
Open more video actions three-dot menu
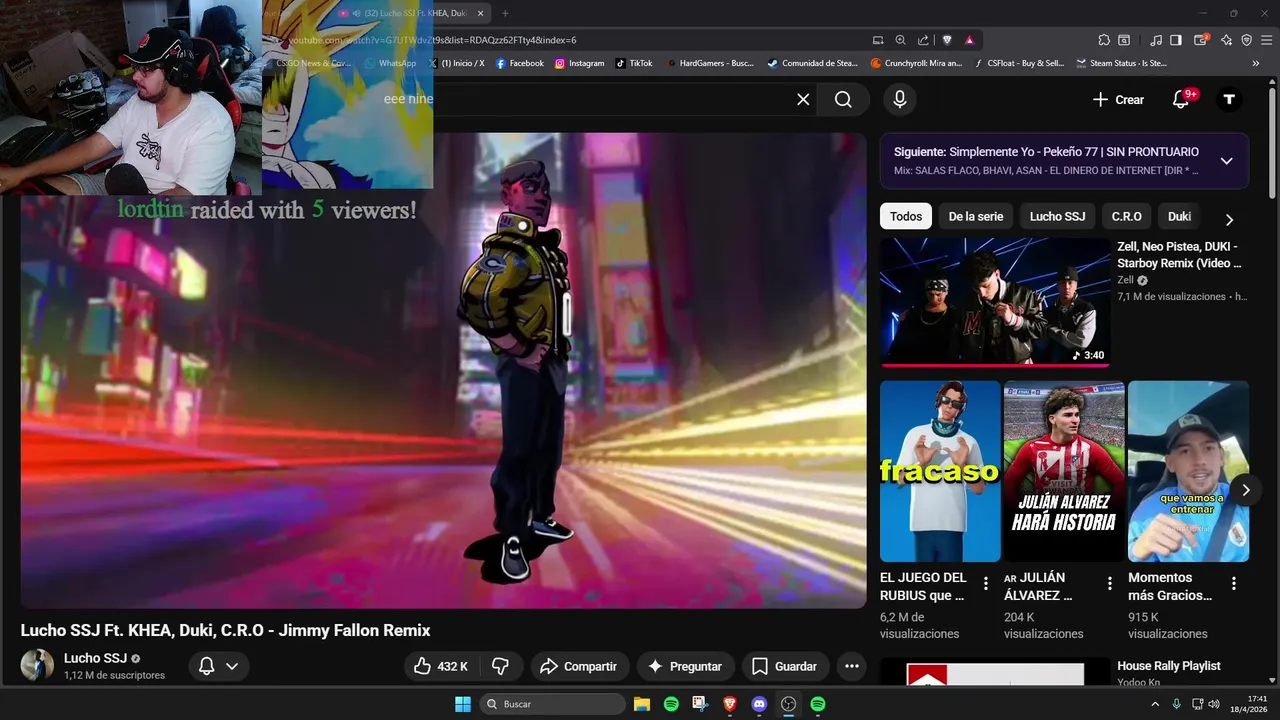(851, 666)
